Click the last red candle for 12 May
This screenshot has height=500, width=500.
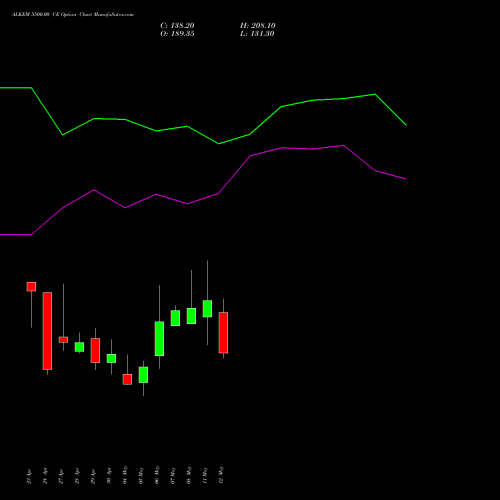click(x=223, y=332)
